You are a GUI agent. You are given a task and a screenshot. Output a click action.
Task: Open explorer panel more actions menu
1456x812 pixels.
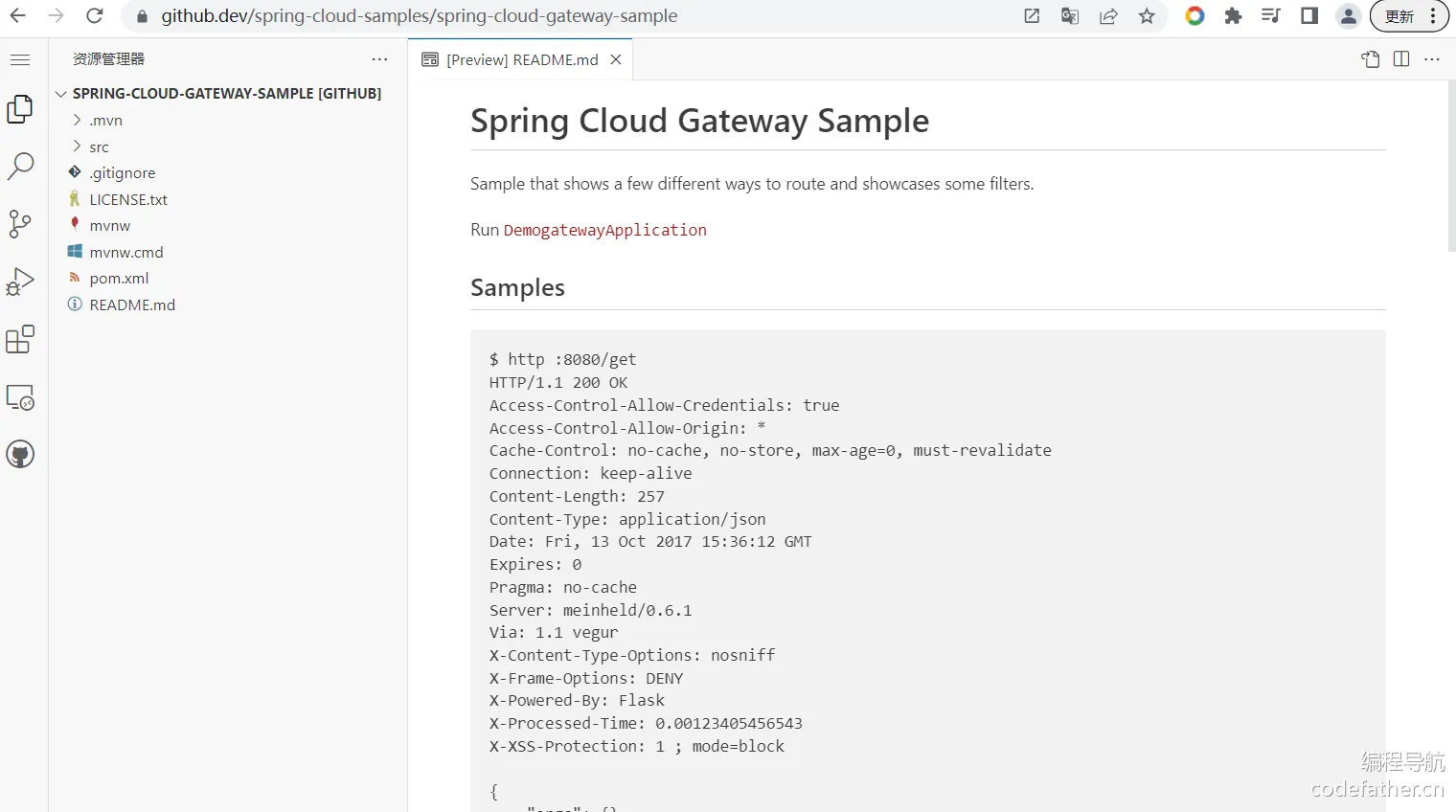pyautogui.click(x=380, y=59)
